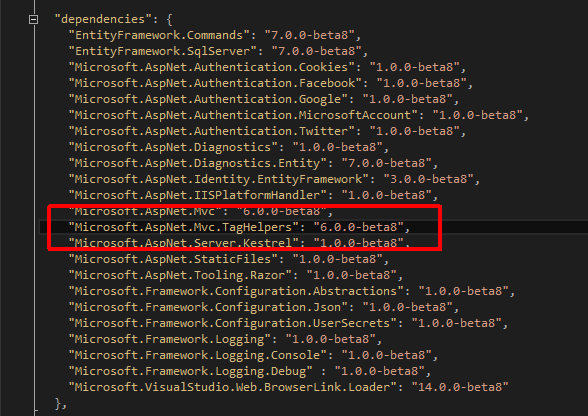Screen dimensions: 588x416
Task: Select "Microsoft.Framework.Configuration.Abstractions" entry
Action: point(236,291)
